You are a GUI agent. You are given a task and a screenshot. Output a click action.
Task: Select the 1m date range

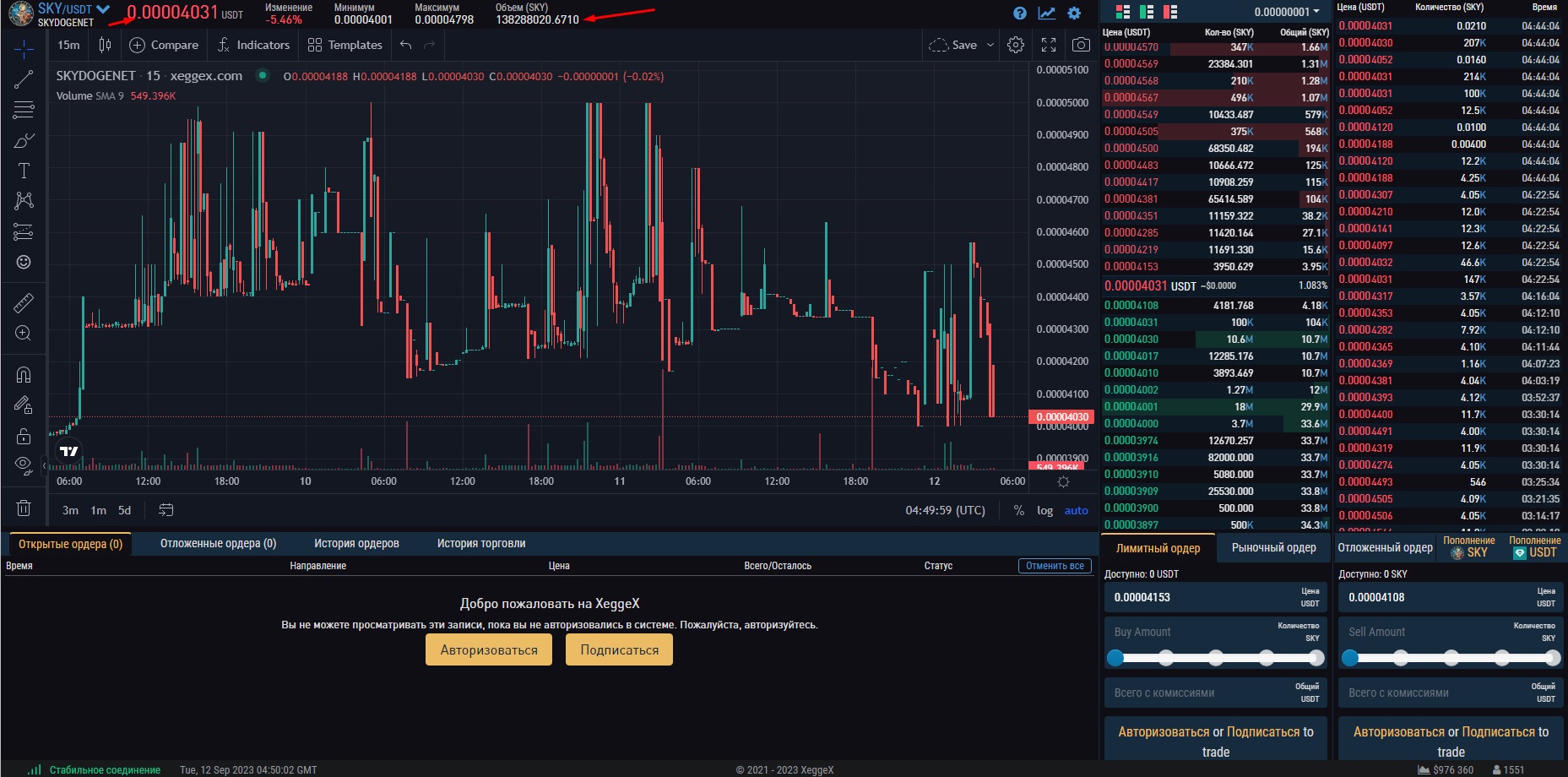coord(99,510)
